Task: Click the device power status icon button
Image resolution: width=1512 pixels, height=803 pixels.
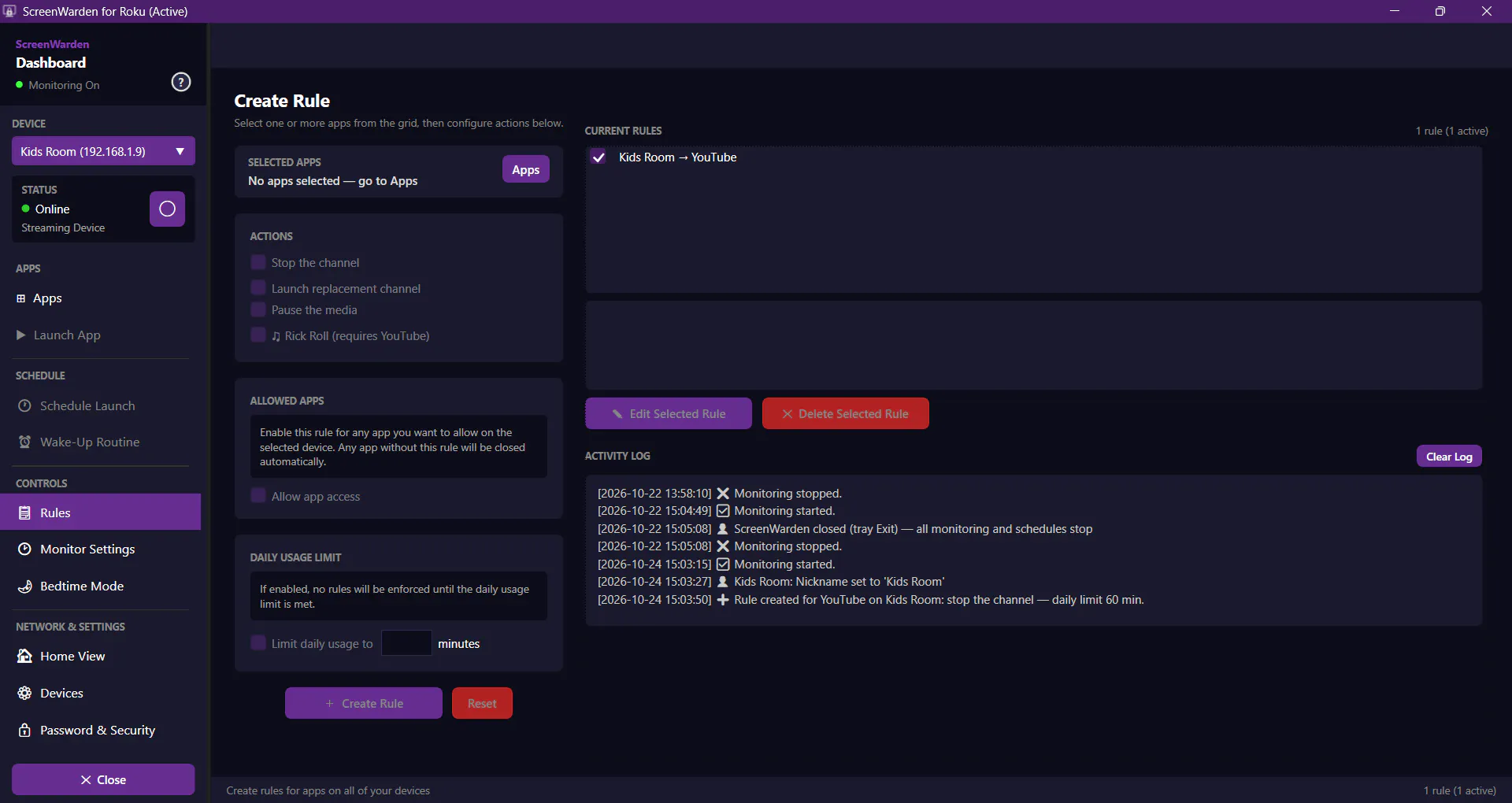Action: coord(167,209)
